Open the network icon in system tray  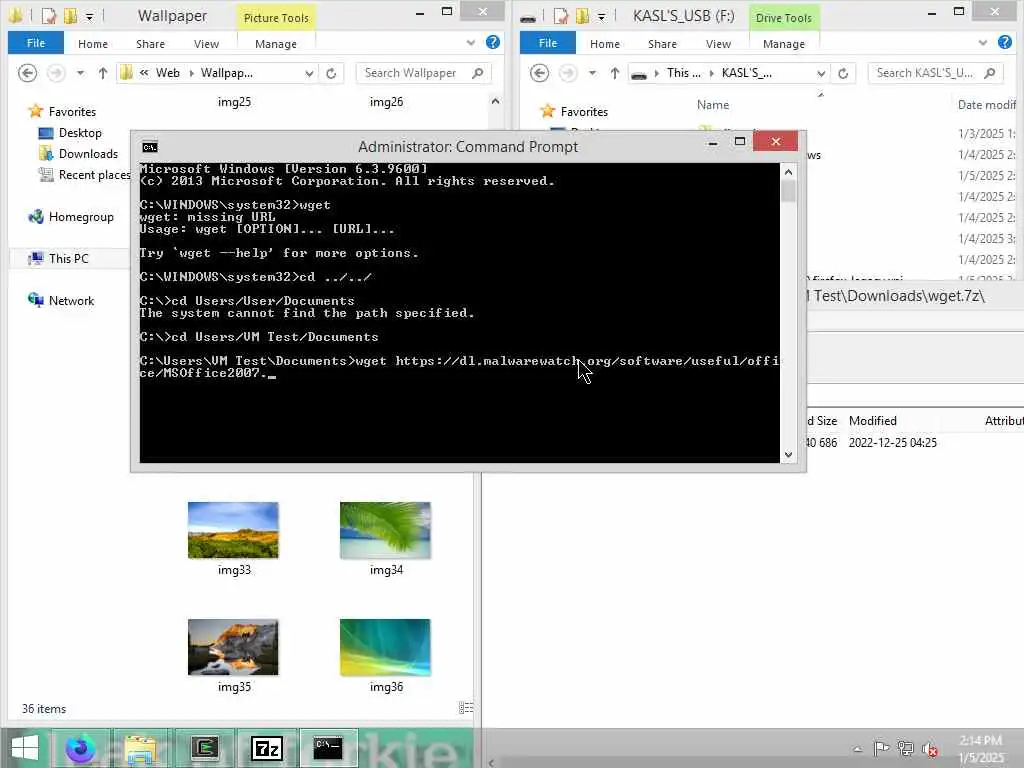(x=905, y=748)
